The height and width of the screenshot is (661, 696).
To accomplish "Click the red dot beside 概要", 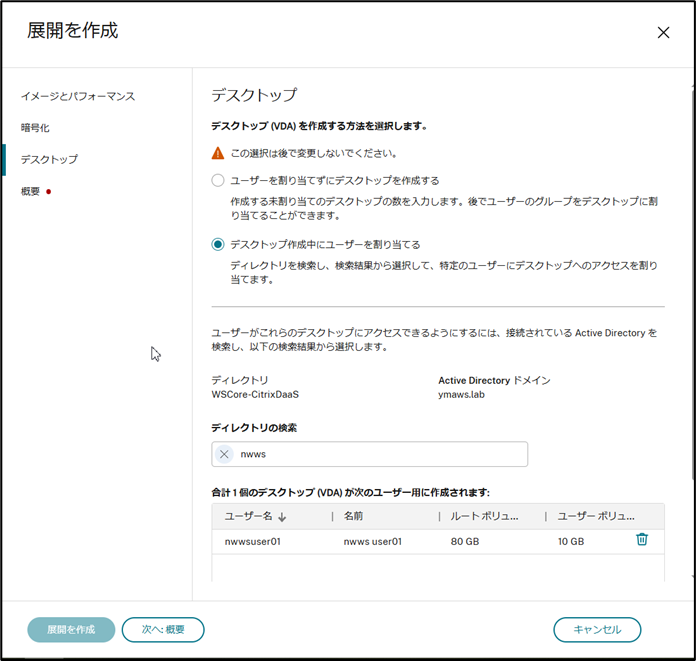I will [48, 192].
